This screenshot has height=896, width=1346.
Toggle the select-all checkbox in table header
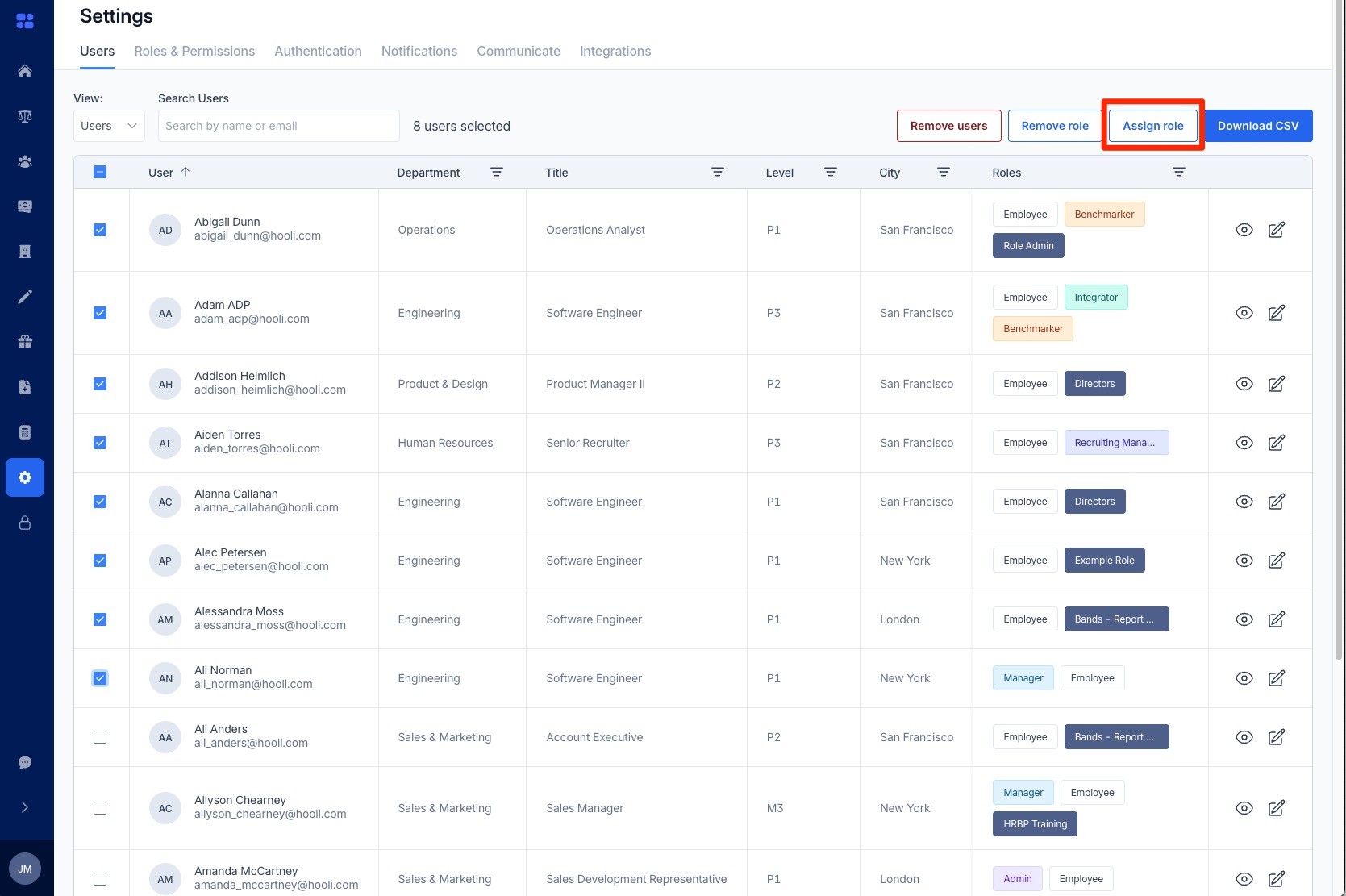pos(100,171)
